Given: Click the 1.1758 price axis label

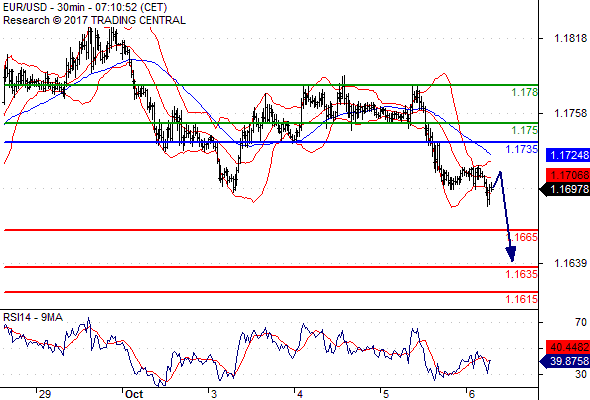Looking at the screenshot, I should point(570,113).
